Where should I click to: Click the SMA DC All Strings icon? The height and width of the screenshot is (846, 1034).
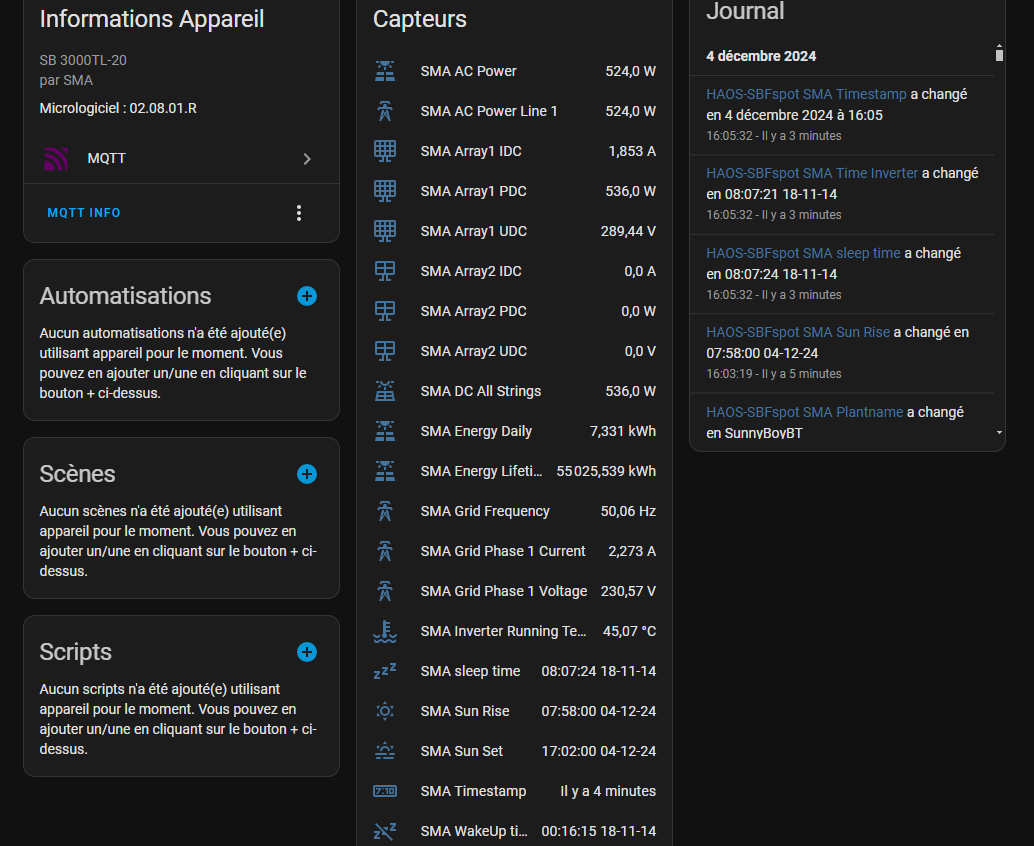click(x=385, y=391)
